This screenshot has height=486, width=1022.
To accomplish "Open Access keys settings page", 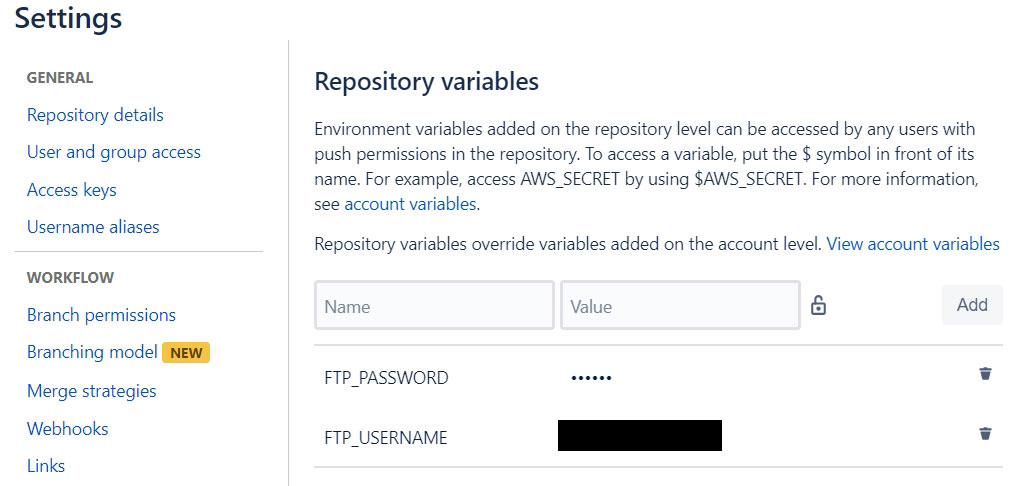I will tap(72, 190).
